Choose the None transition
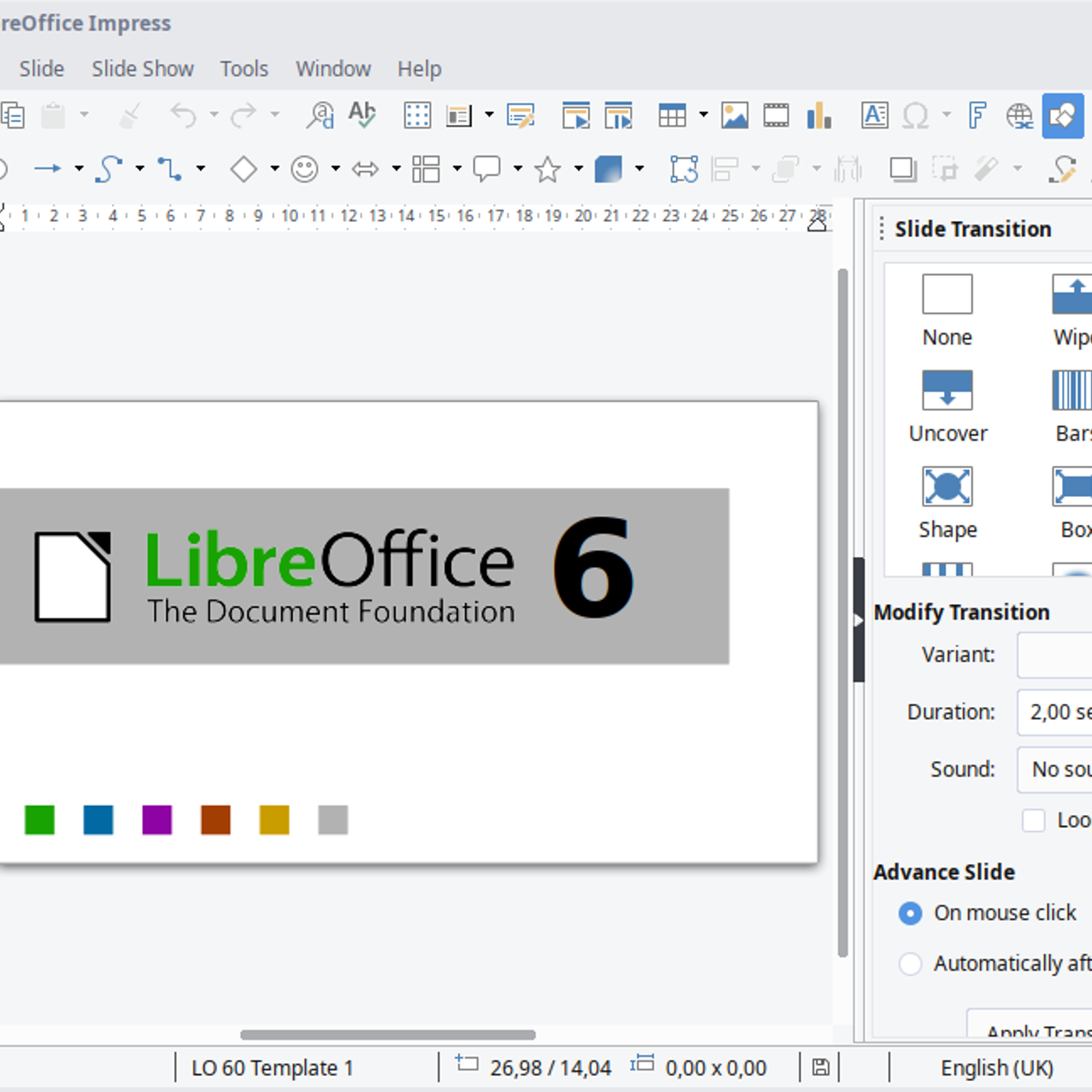1092x1092 pixels. 947,311
